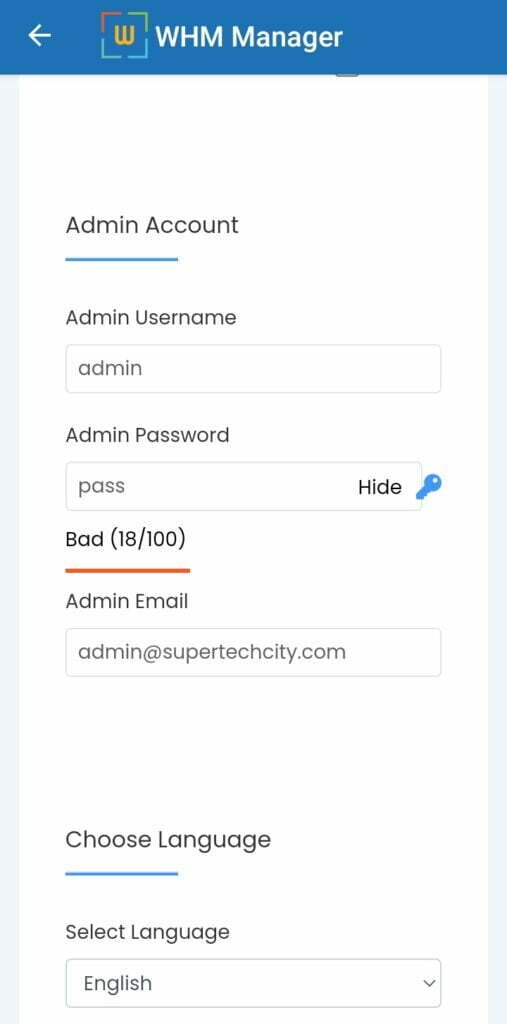This screenshot has height=1024, width=507.
Task: Click the Select Language label
Action: pyautogui.click(x=148, y=932)
